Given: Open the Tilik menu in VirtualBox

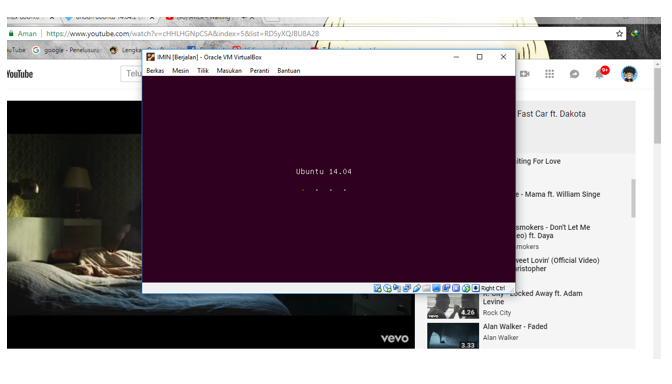Looking at the screenshot, I should point(203,71).
